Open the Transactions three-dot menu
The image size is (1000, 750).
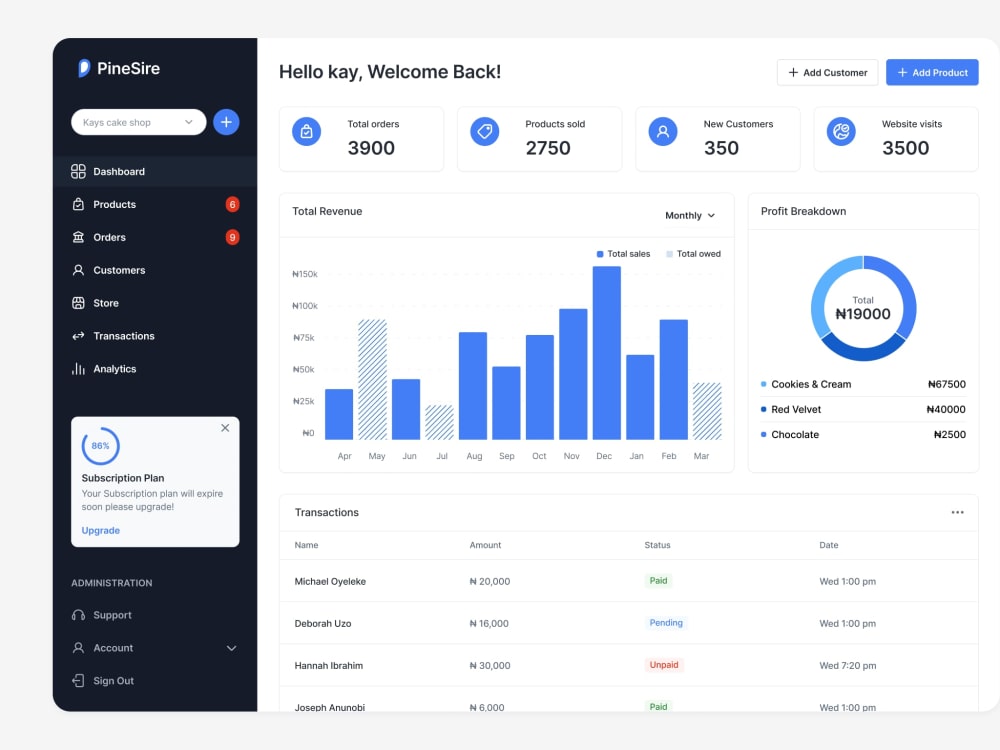(x=957, y=512)
